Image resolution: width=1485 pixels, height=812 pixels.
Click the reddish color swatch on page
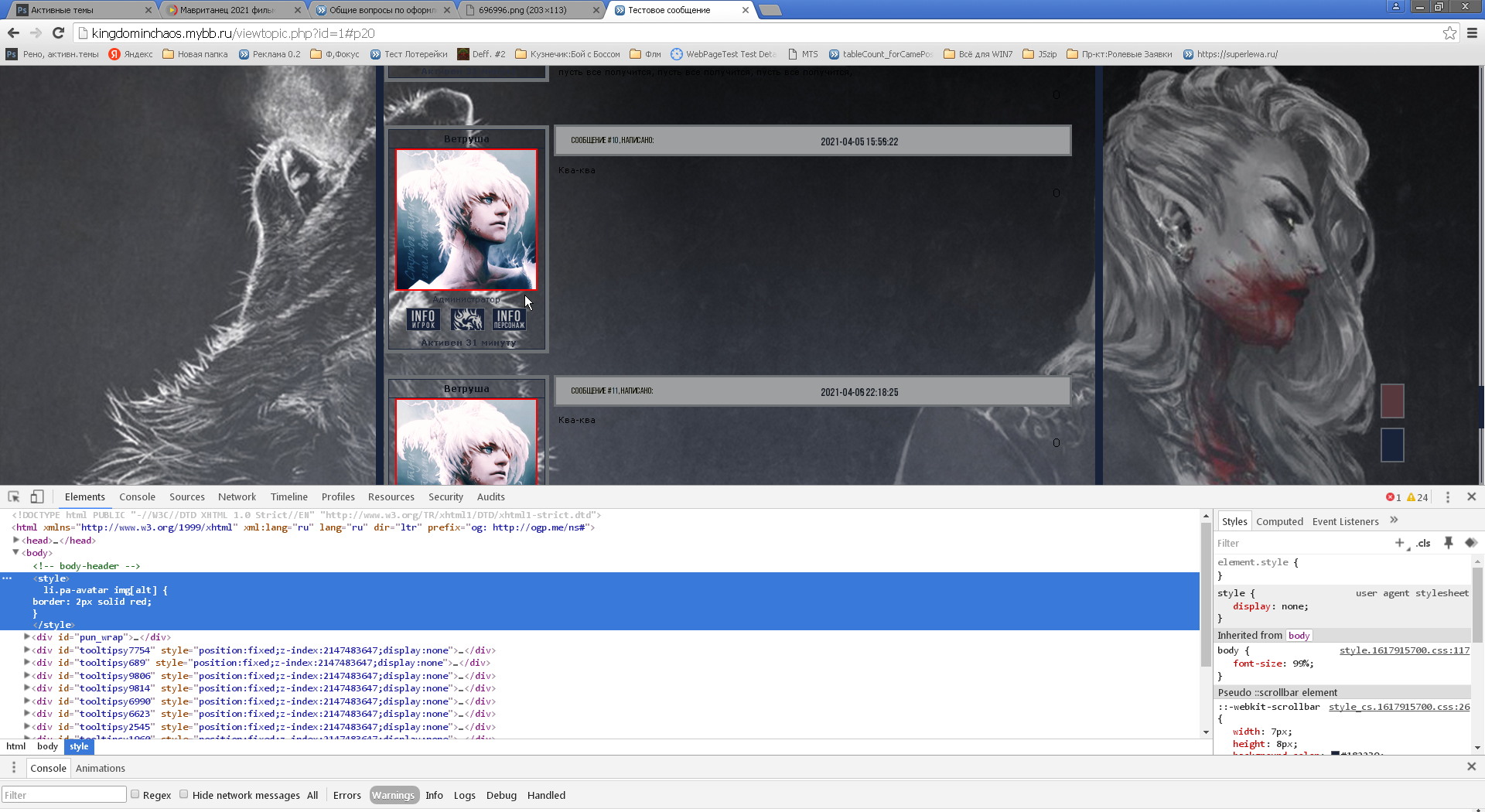pyautogui.click(x=1392, y=401)
